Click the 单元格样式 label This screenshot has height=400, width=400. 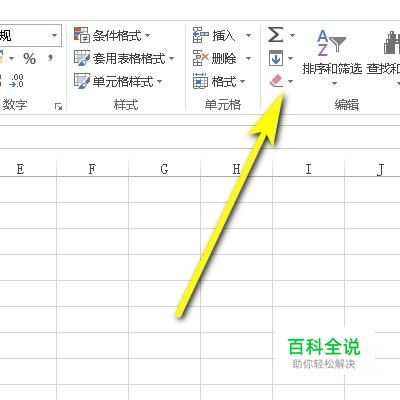click(123, 81)
